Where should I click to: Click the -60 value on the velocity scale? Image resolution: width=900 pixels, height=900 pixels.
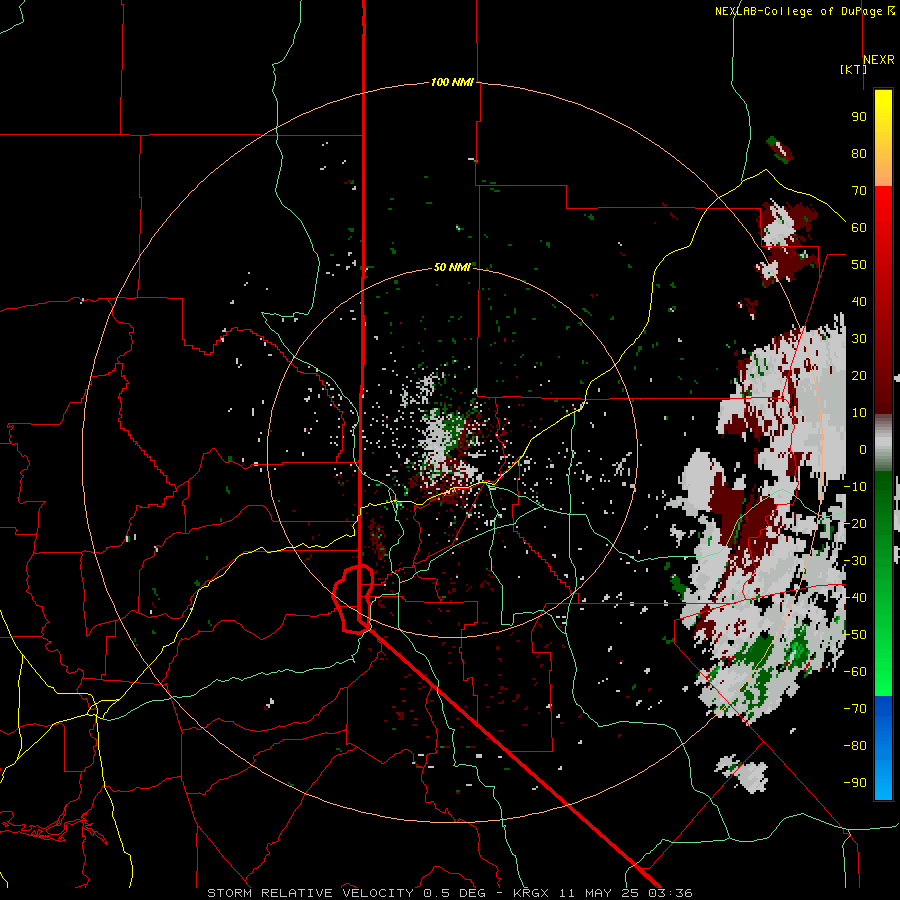click(x=855, y=672)
